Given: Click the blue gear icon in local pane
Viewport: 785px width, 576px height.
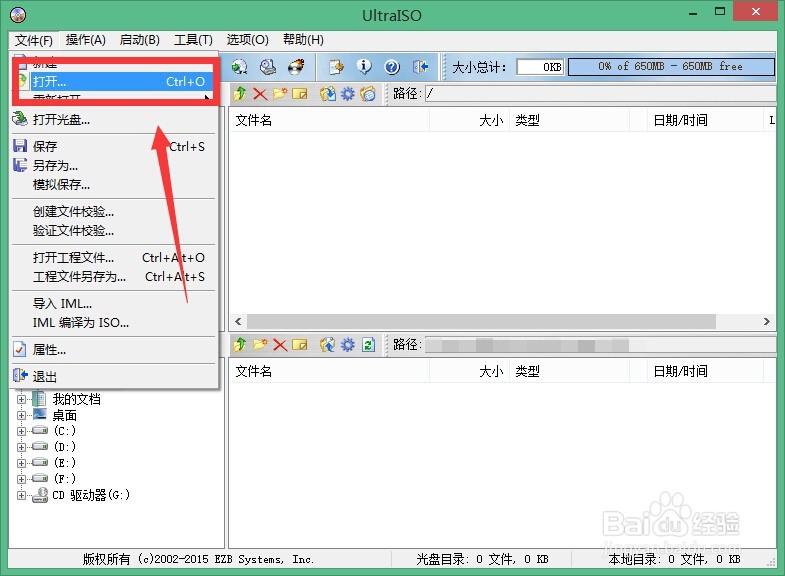Looking at the screenshot, I should [347, 344].
